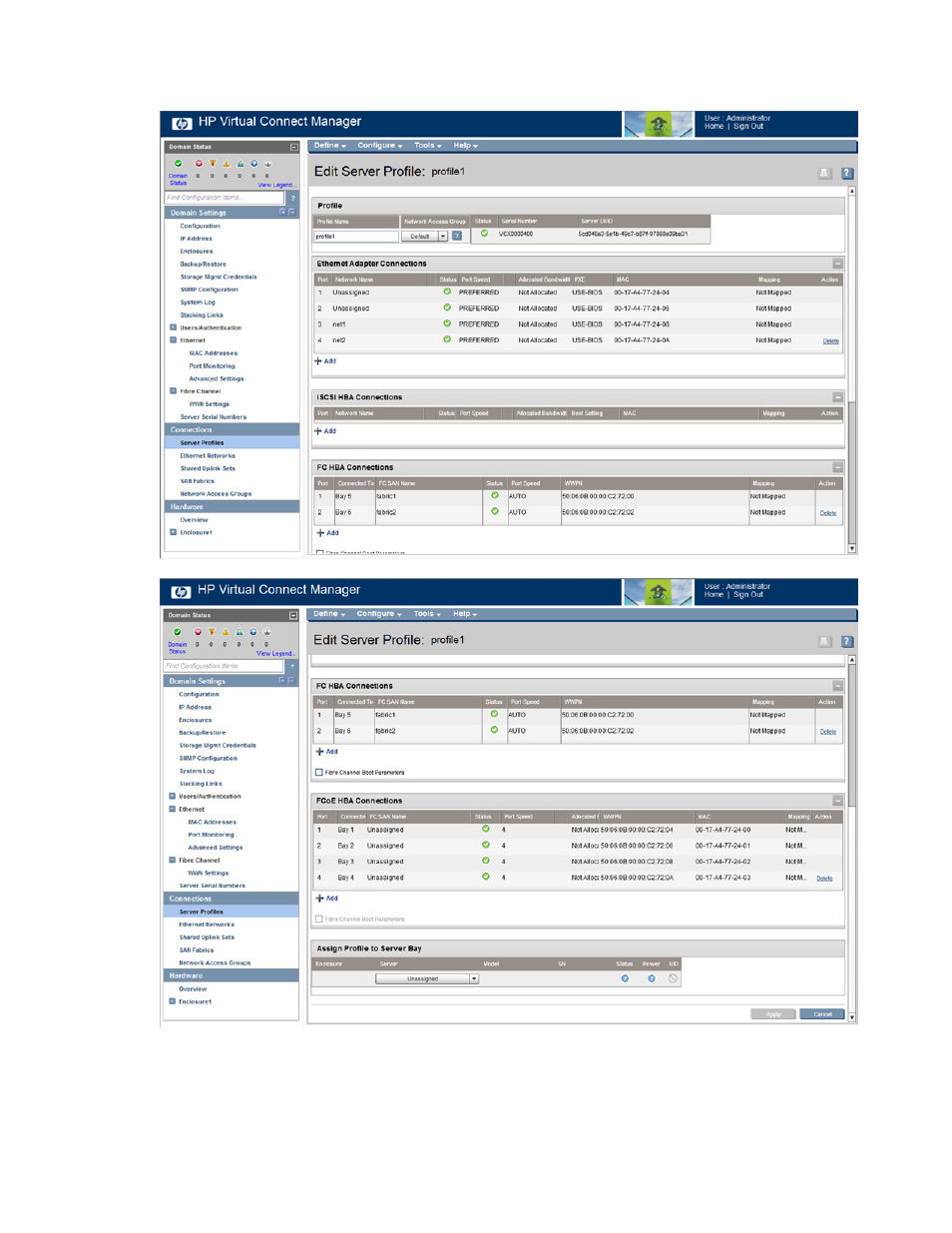Open the Configure menu in the upper screenshot
The image size is (952, 1233).
click(x=380, y=146)
